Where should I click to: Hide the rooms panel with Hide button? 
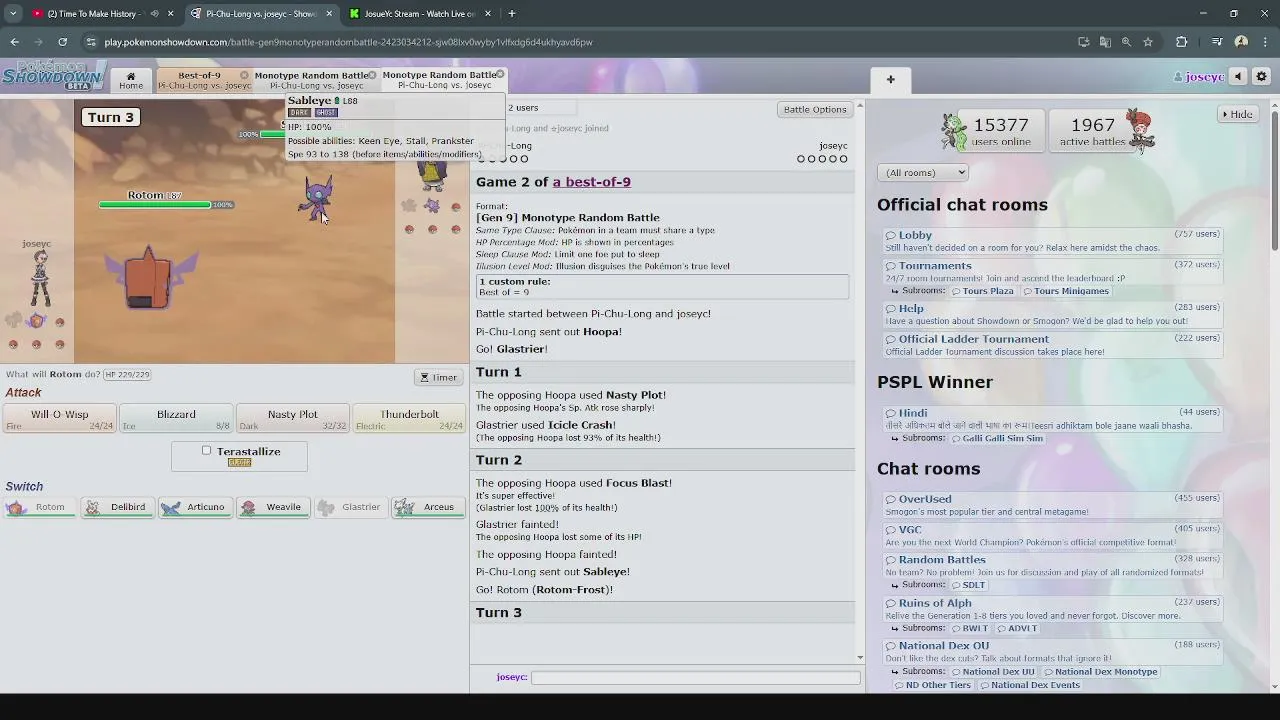[x=1237, y=114]
